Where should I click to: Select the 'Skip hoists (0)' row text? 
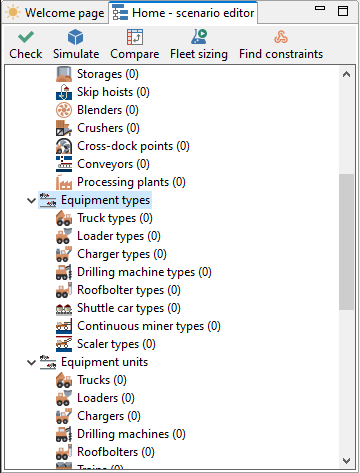(113, 92)
